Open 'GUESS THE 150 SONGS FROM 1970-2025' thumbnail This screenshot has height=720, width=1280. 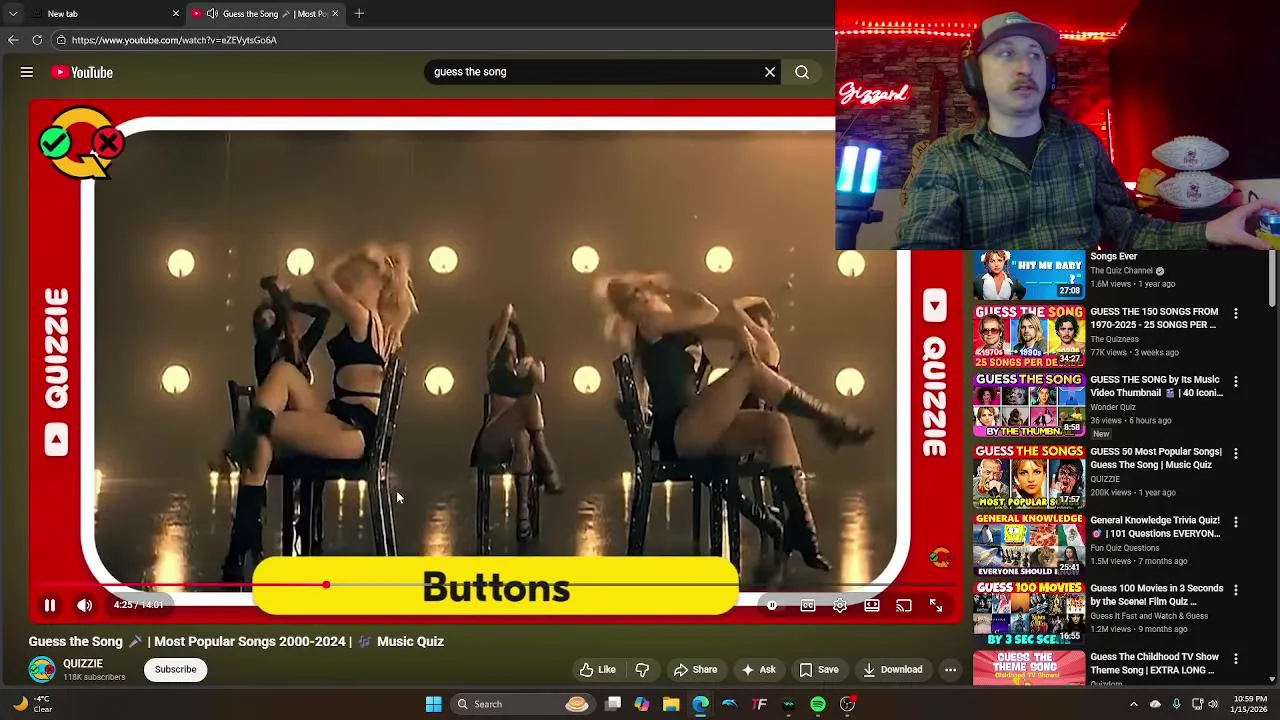pos(1029,337)
